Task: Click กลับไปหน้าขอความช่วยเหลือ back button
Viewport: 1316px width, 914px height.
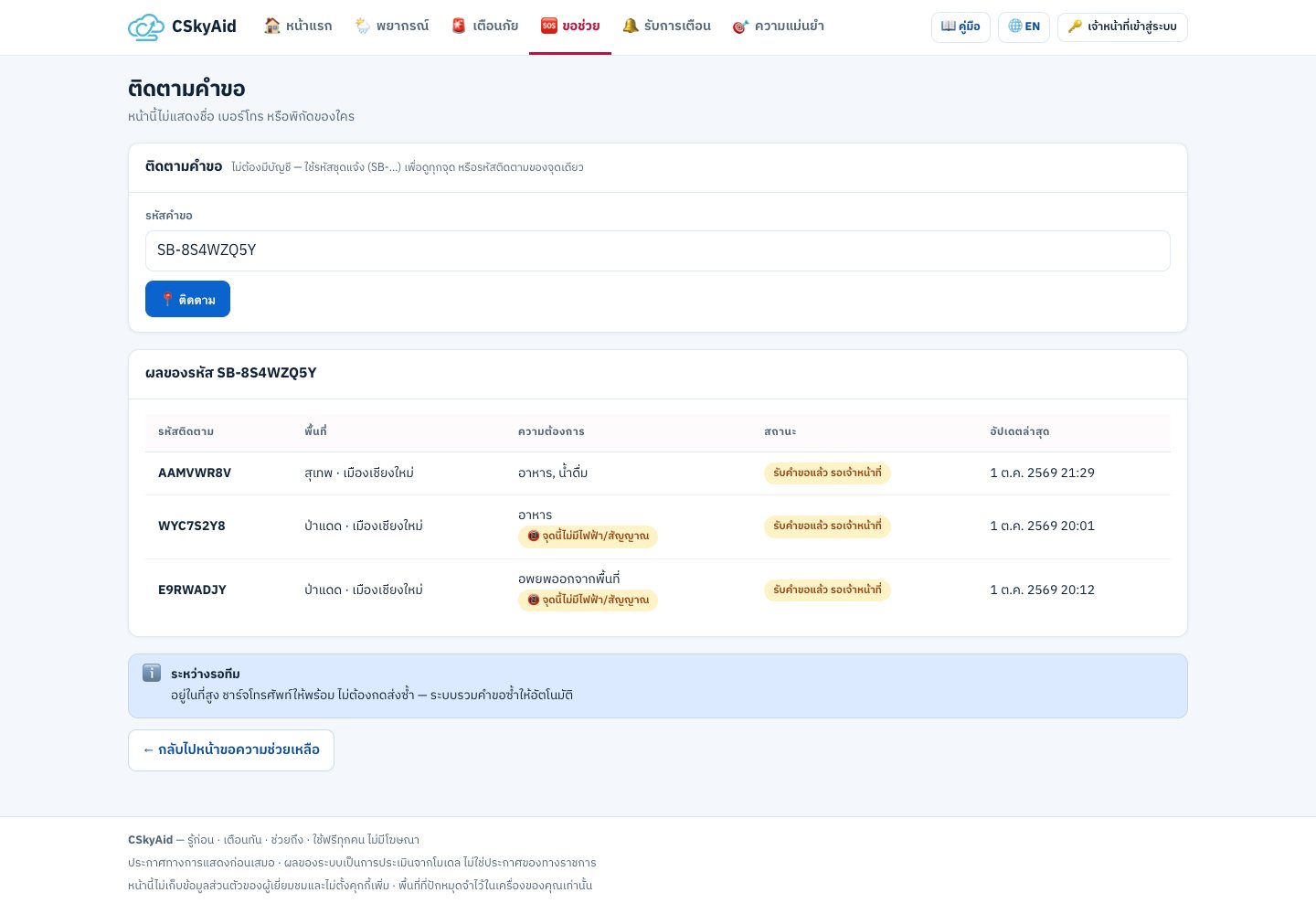Action: [231, 750]
